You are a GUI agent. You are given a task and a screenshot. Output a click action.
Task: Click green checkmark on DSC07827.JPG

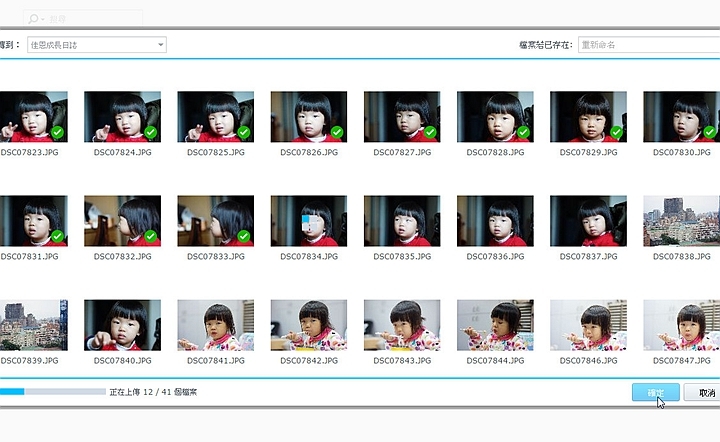click(430, 132)
